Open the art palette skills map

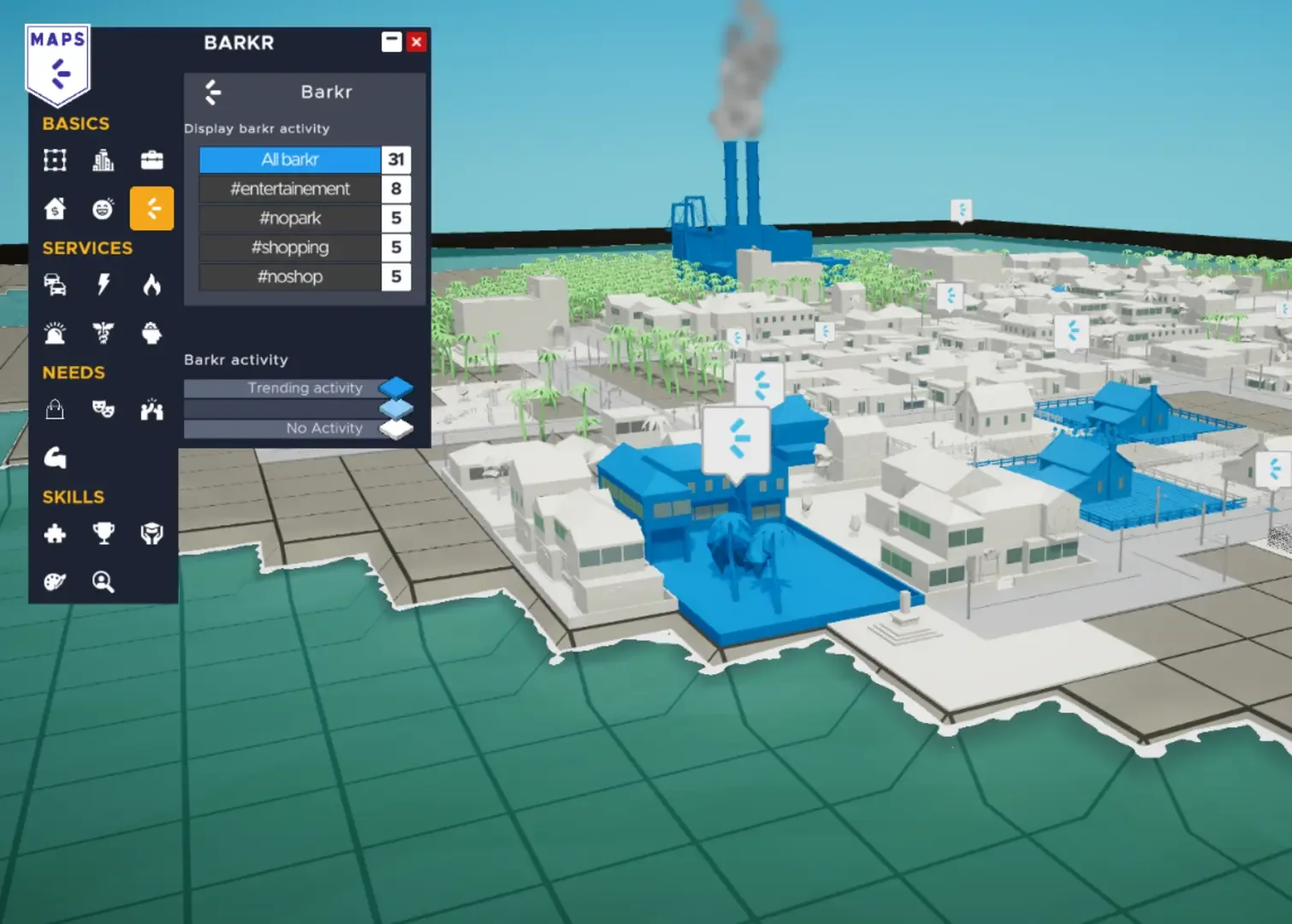(x=55, y=582)
